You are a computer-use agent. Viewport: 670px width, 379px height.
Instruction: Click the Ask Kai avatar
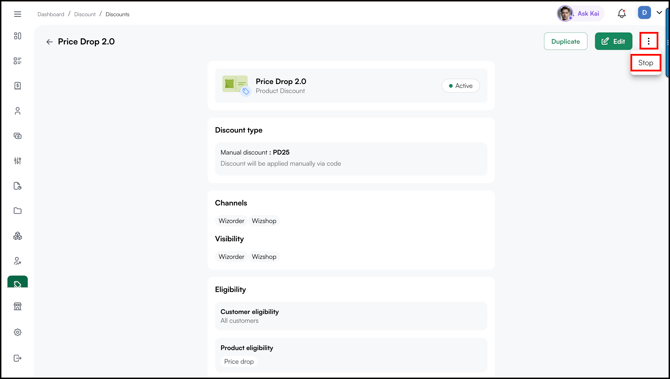coord(565,14)
